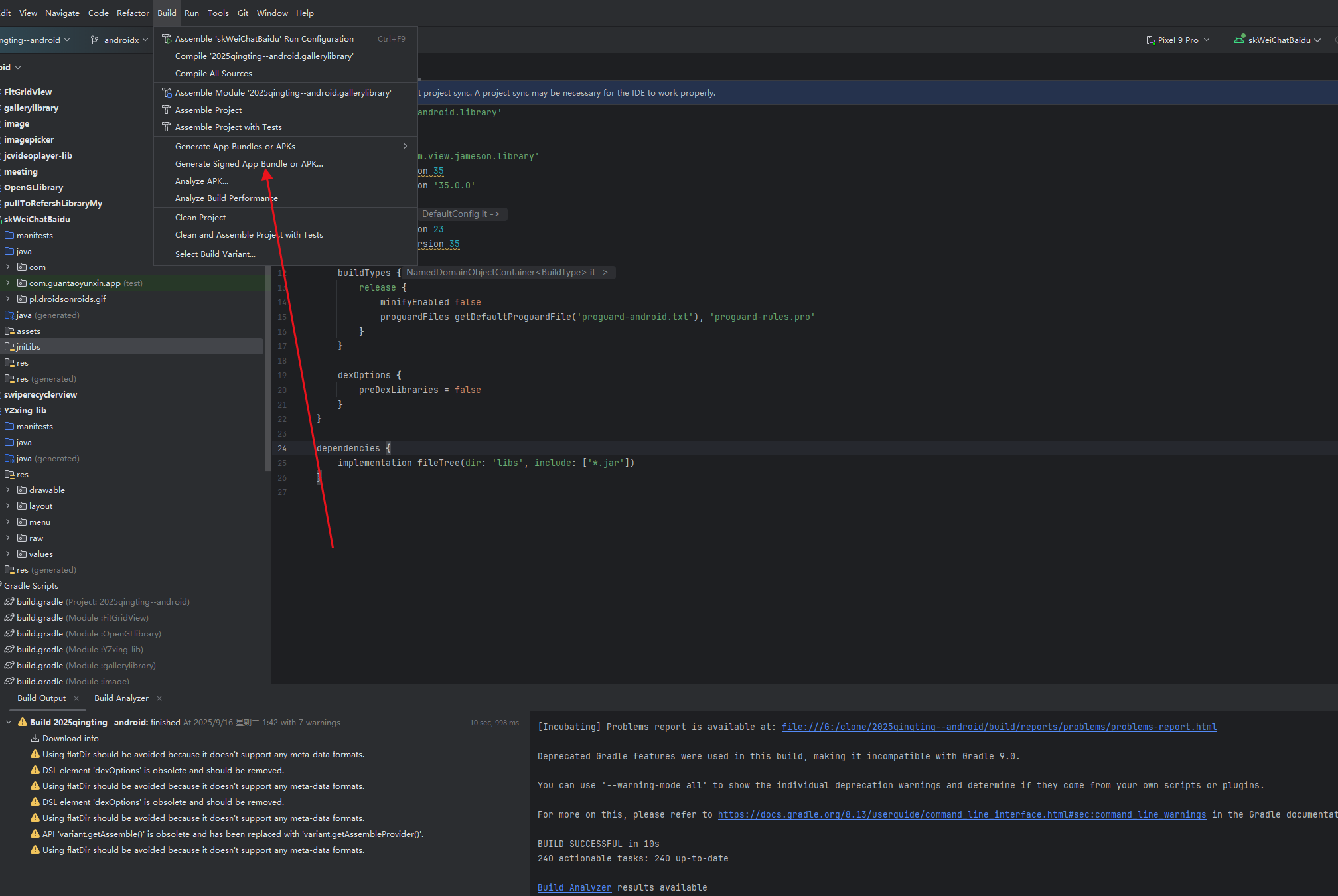Switch to the Build Analyzer tab
This screenshot has width=1338, height=896.
(121, 698)
